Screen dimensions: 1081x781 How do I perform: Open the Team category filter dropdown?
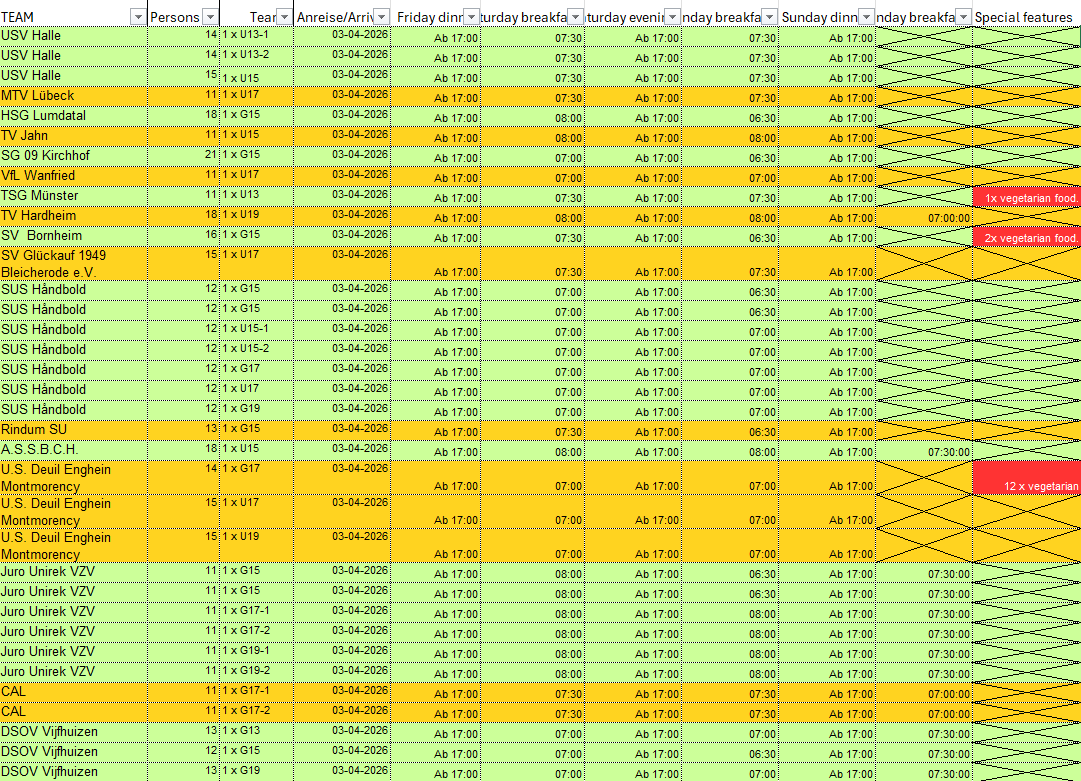click(x=284, y=16)
